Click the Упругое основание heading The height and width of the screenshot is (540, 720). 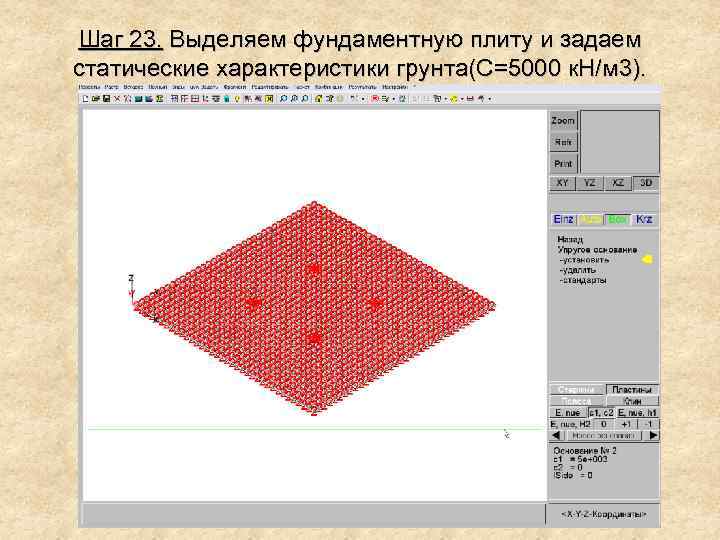click(597, 250)
